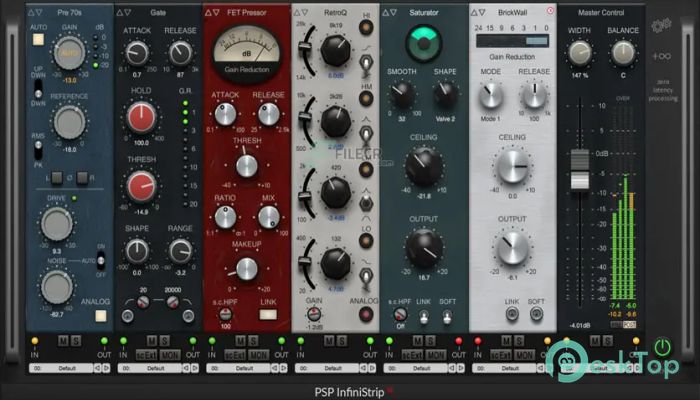
Task: Open module selector arrows in RetroQ header
Action: coord(301,12)
